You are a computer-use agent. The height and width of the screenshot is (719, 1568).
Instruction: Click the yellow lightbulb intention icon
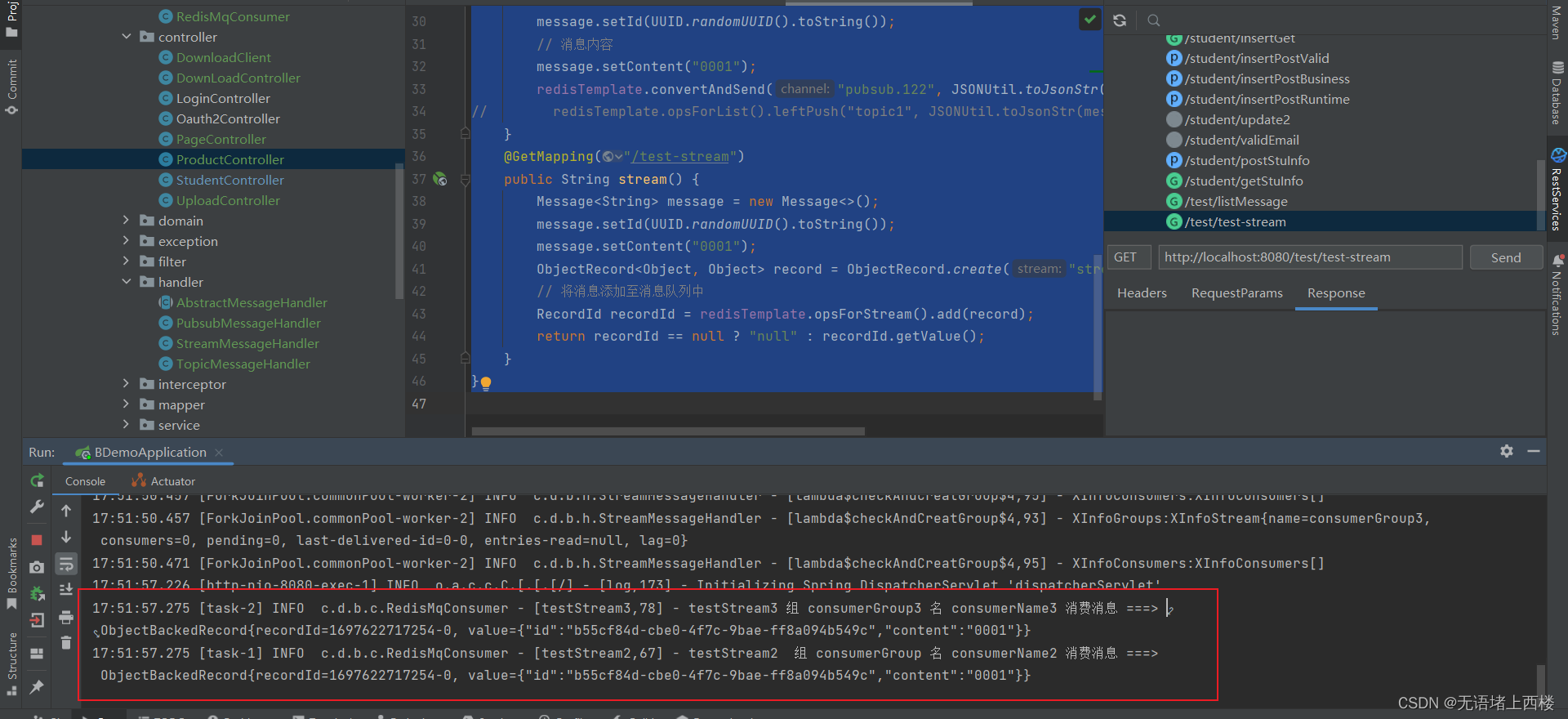(486, 382)
